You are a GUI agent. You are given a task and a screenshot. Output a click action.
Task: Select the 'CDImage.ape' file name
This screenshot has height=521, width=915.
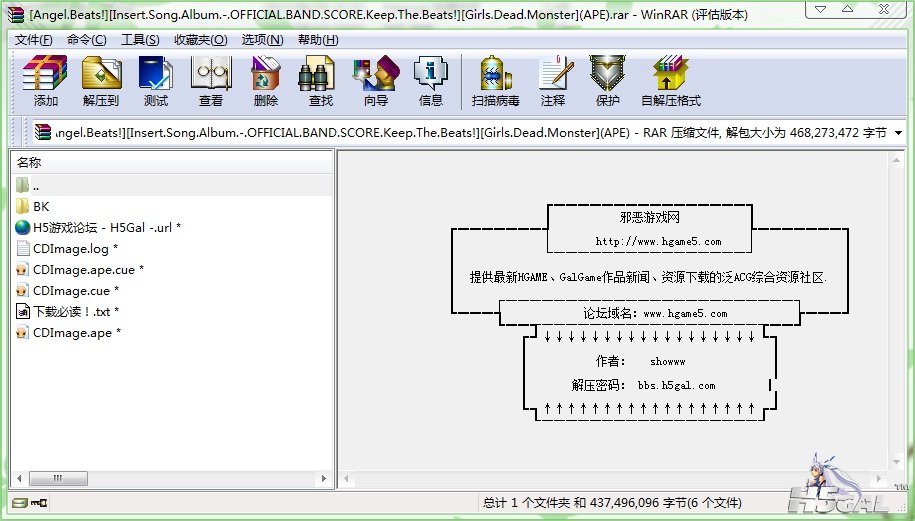click(x=77, y=333)
